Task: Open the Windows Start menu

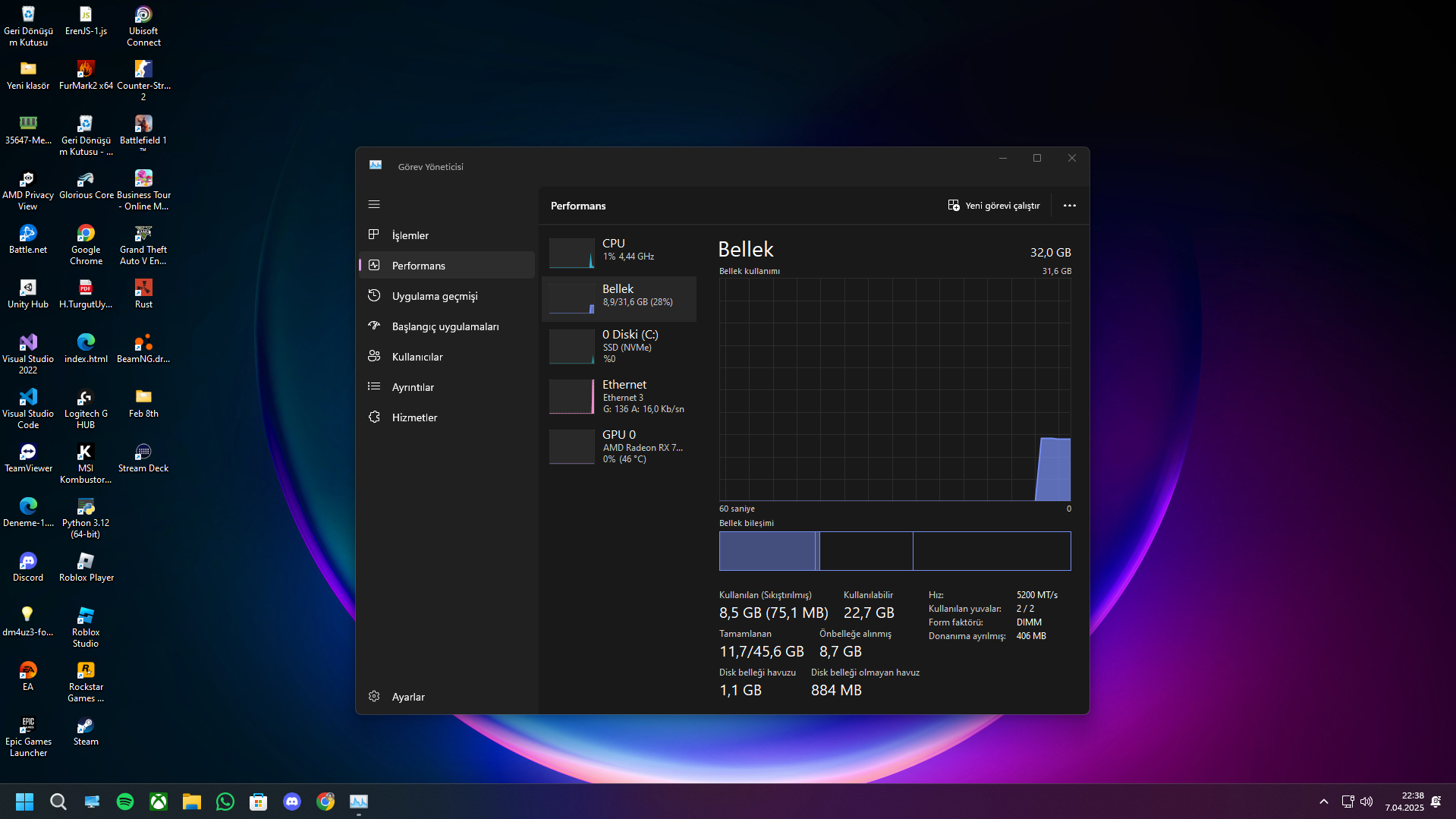Action: [x=24, y=802]
